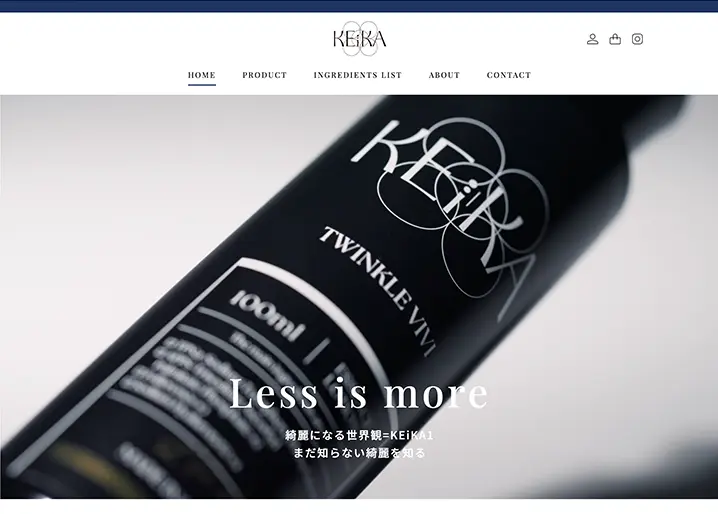
Task: Click the 'まだ知らない綺麗を知る' tagline
Action: (359, 453)
